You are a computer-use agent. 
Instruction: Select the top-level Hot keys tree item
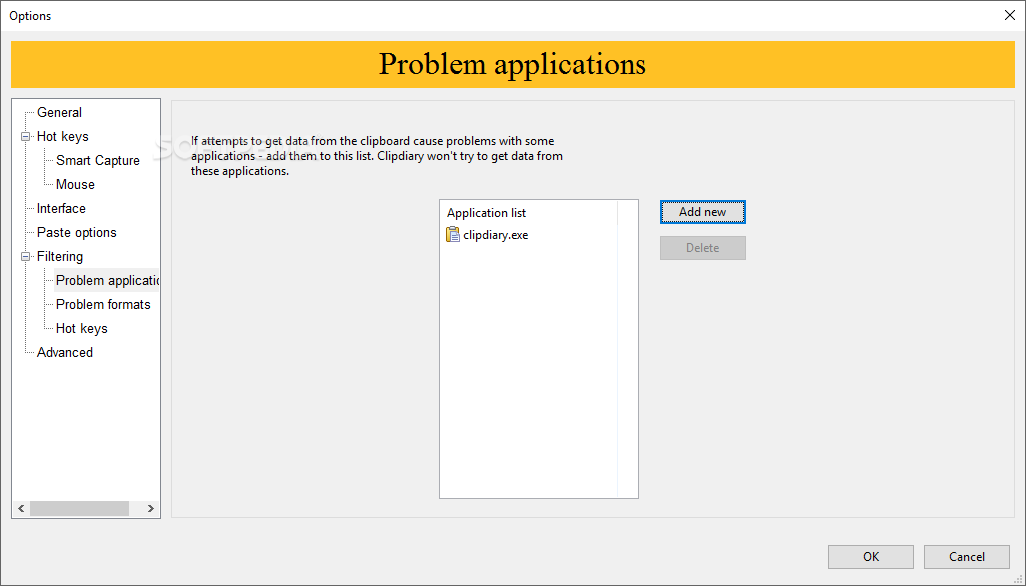pyautogui.click(x=62, y=137)
